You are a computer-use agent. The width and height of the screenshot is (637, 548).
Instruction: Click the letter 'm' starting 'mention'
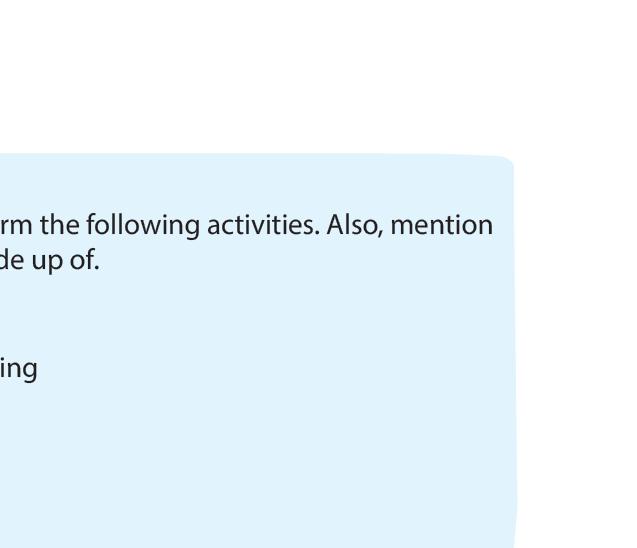(x=402, y=228)
